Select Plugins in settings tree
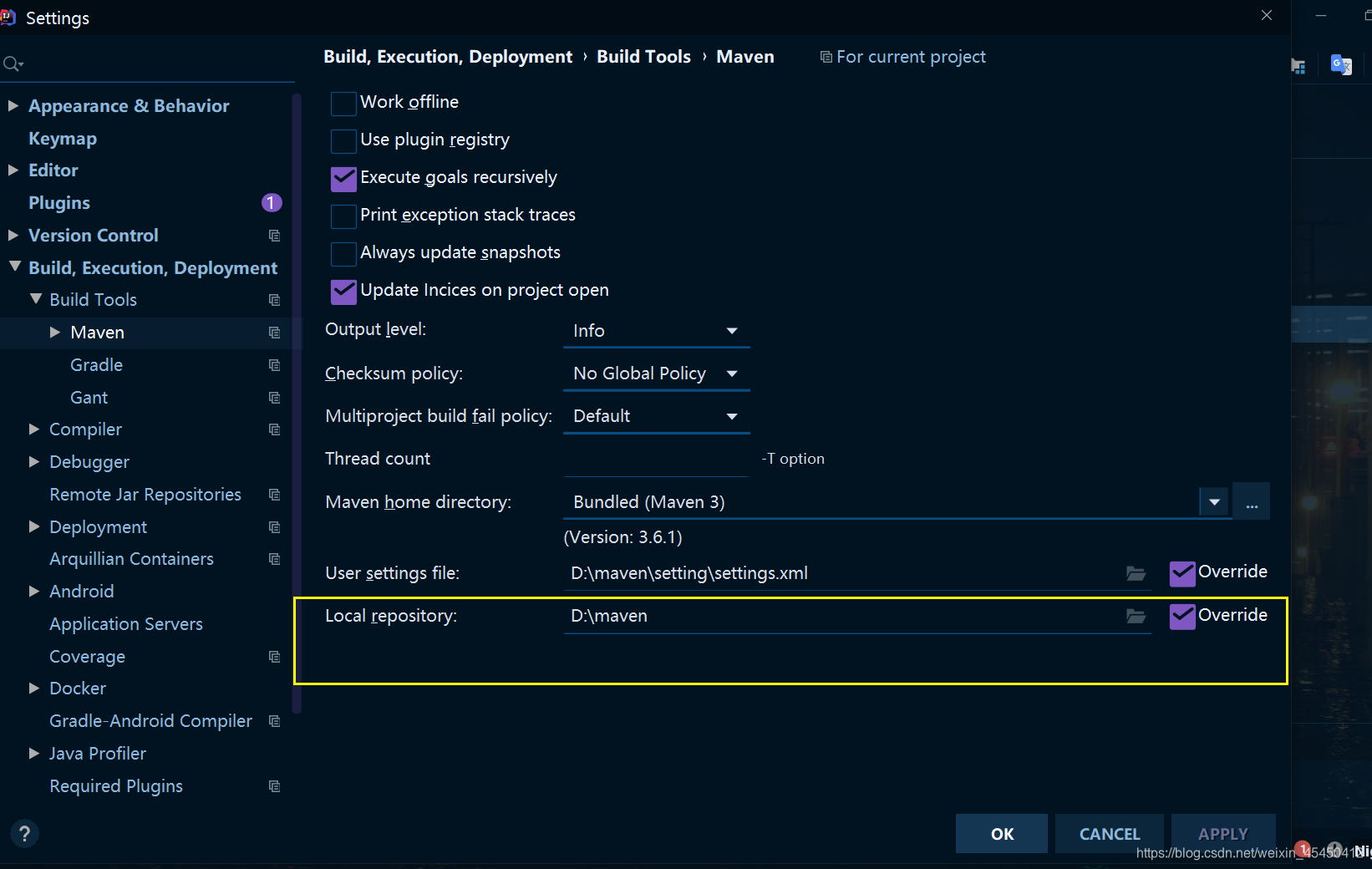The height and width of the screenshot is (869, 1372). (59, 203)
